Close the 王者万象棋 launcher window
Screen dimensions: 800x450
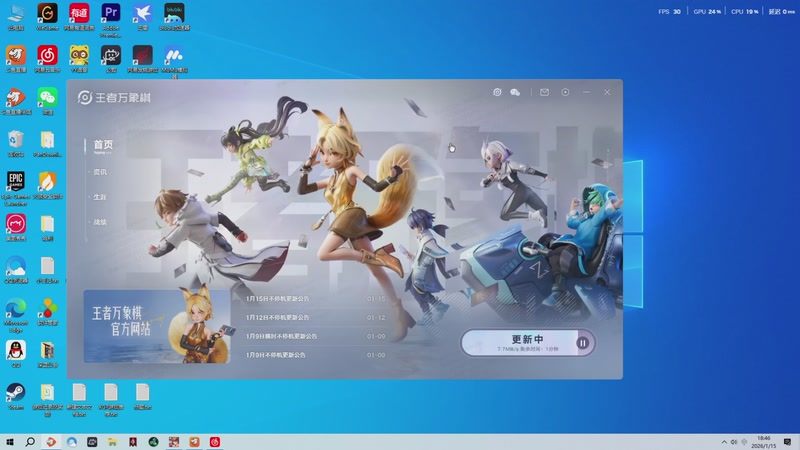607,92
